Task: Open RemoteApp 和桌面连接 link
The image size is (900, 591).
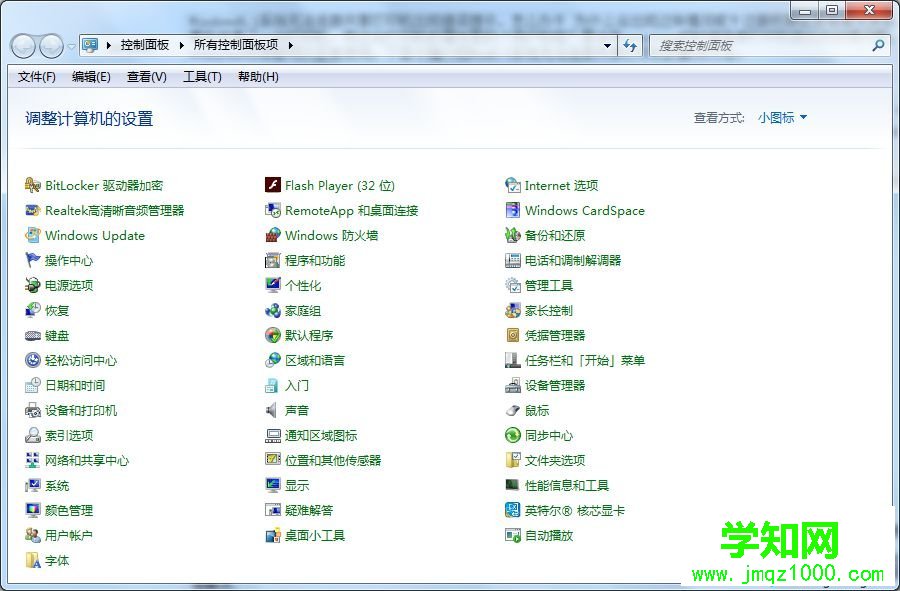Action: pos(351,211)
